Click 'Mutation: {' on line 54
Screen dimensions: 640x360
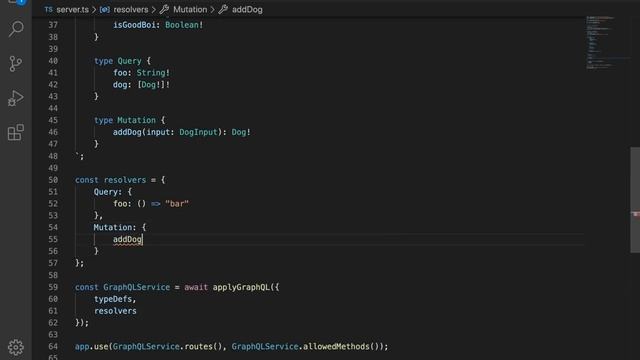coord(120,227)
